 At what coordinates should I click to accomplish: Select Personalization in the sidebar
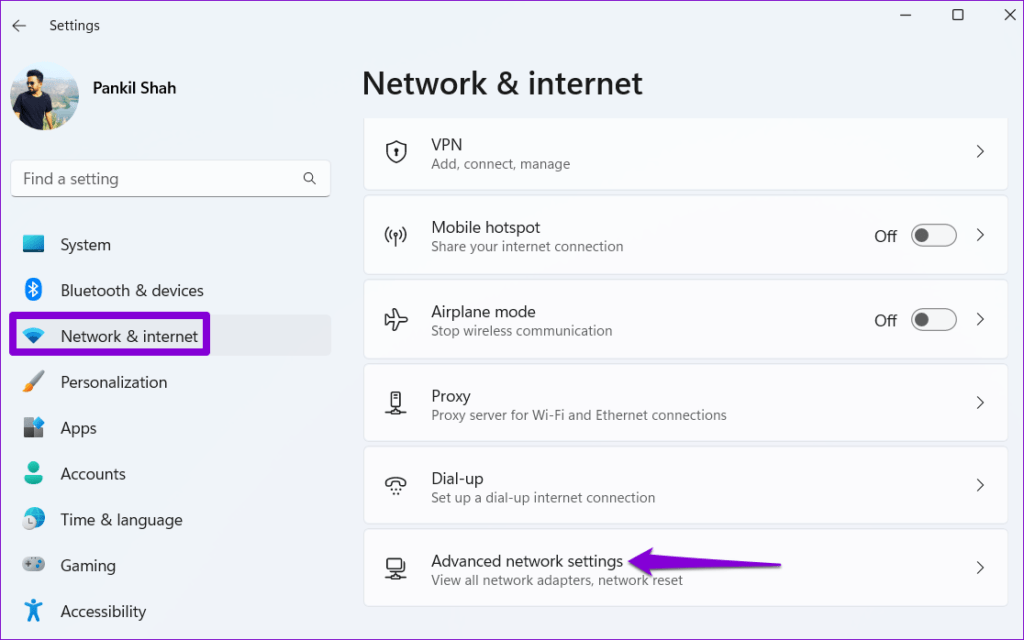click(113, 382)
